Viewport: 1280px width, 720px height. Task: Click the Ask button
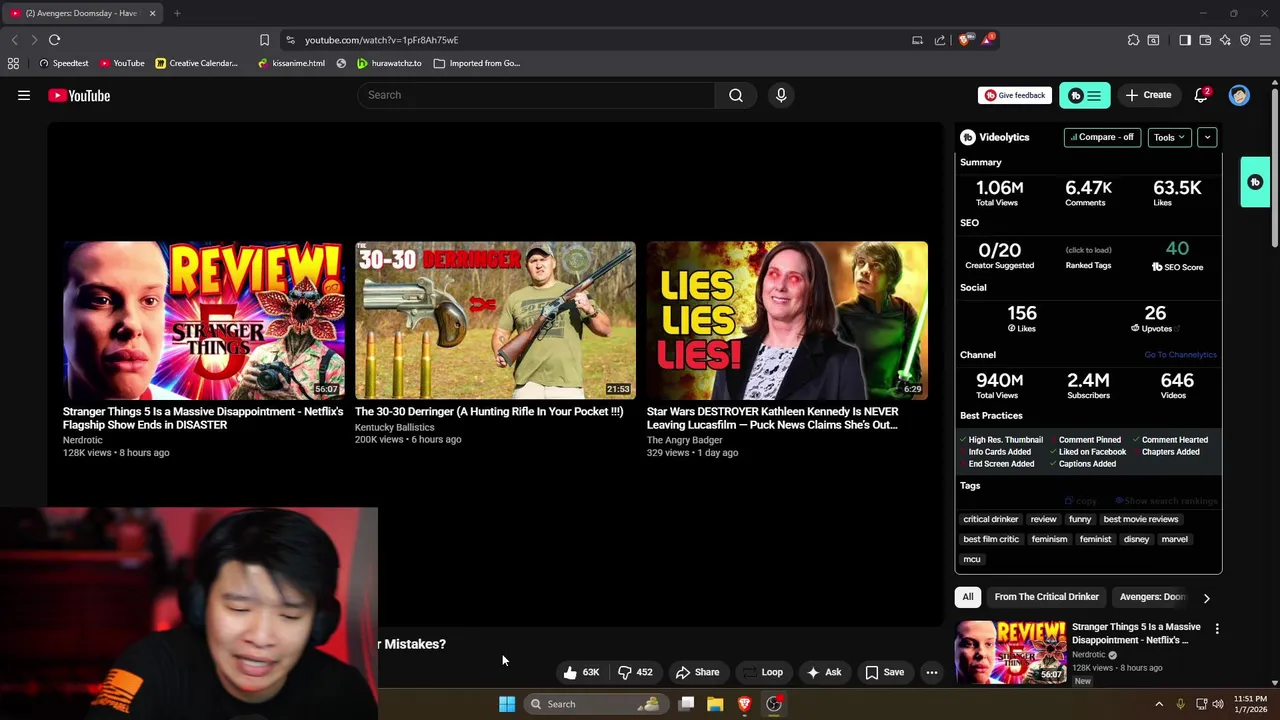pos(824,672)
